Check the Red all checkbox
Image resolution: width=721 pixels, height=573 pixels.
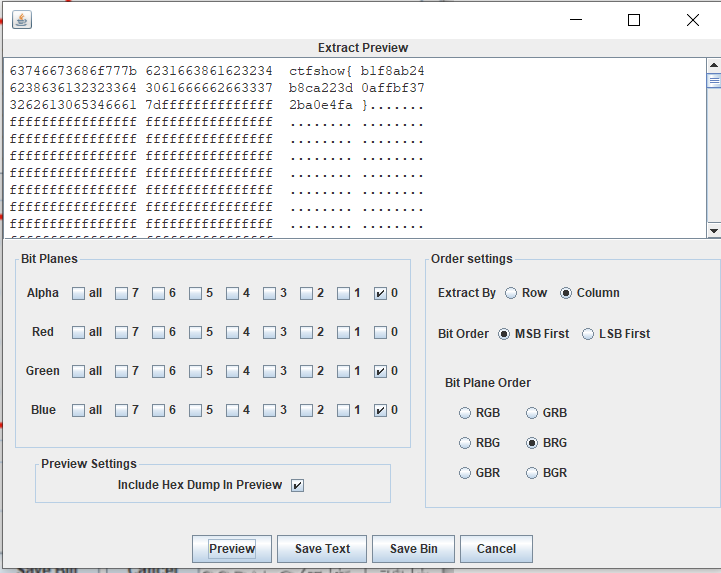(78, 333)
